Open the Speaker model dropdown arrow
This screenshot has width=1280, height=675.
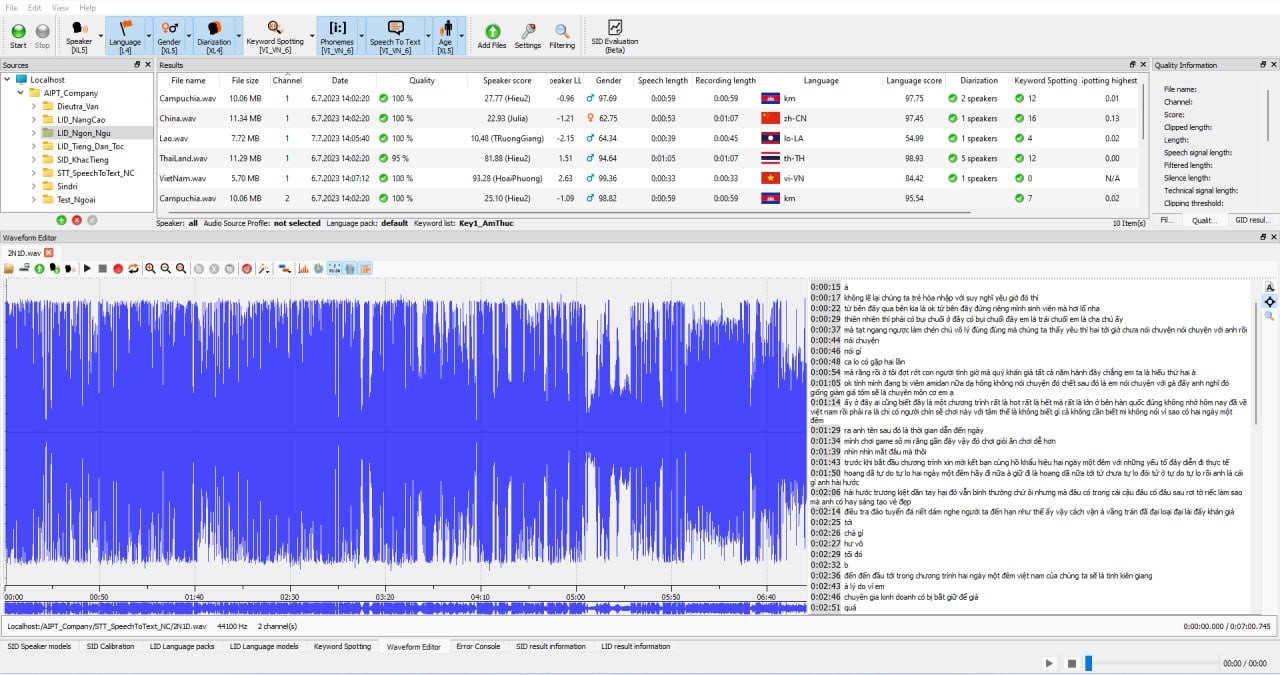click(99, 36)
